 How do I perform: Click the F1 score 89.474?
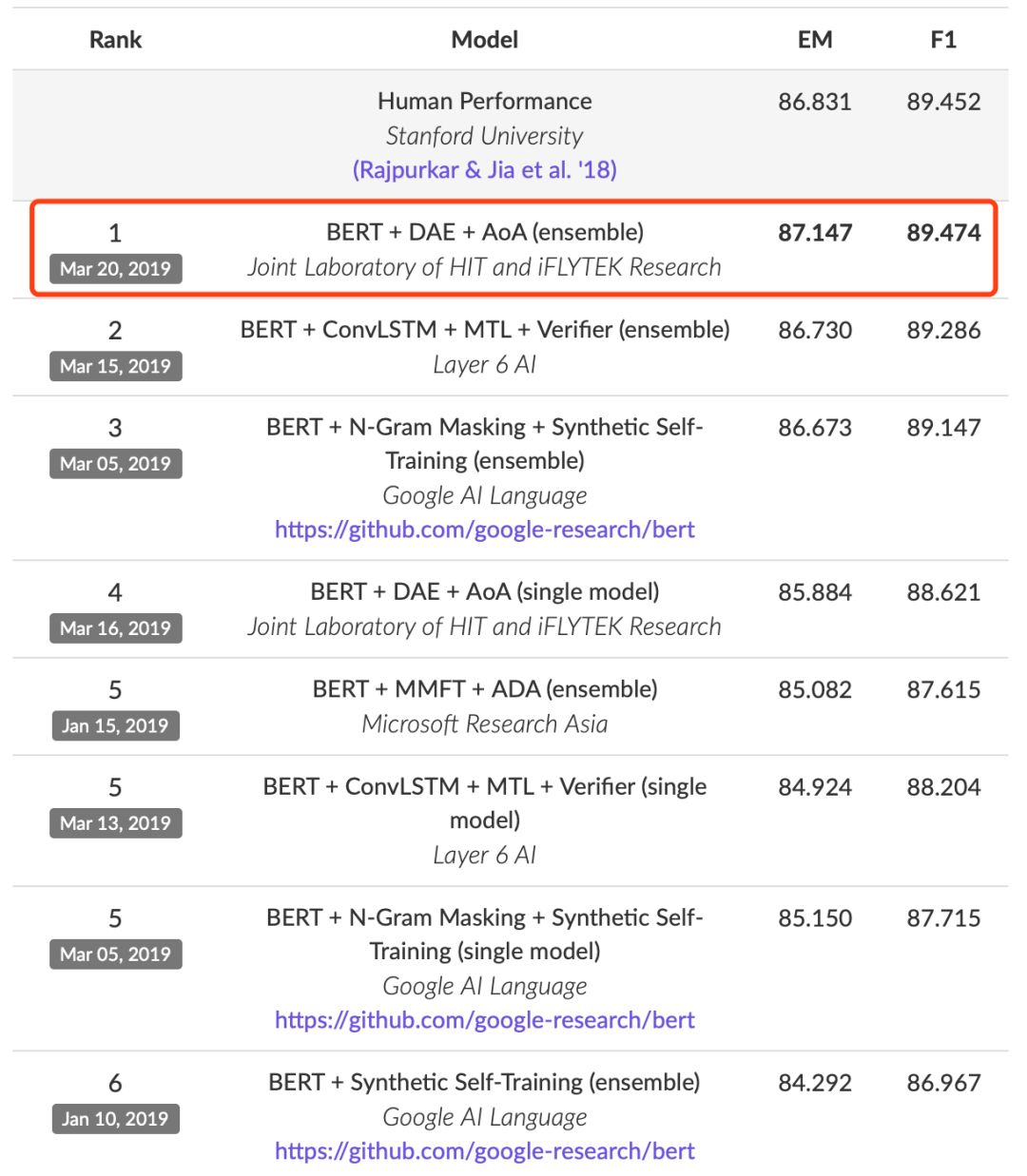942,233
